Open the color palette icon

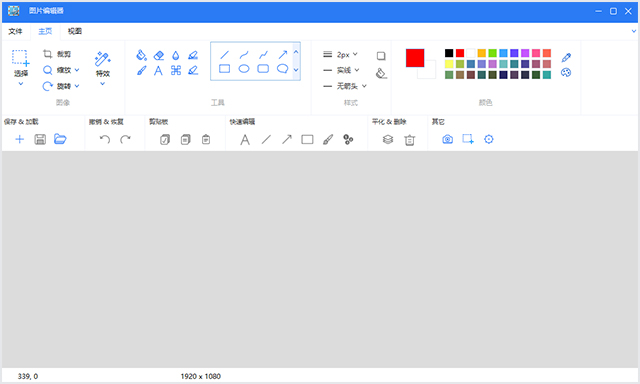566,73
